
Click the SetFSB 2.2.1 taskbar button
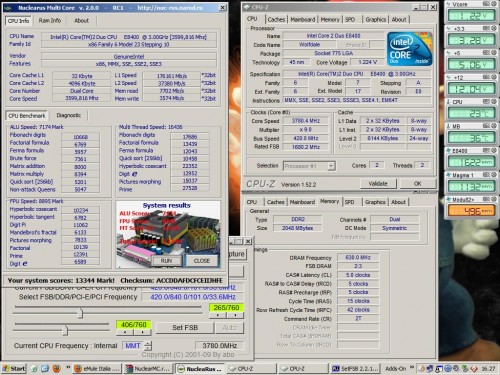(x=355, y=369)
